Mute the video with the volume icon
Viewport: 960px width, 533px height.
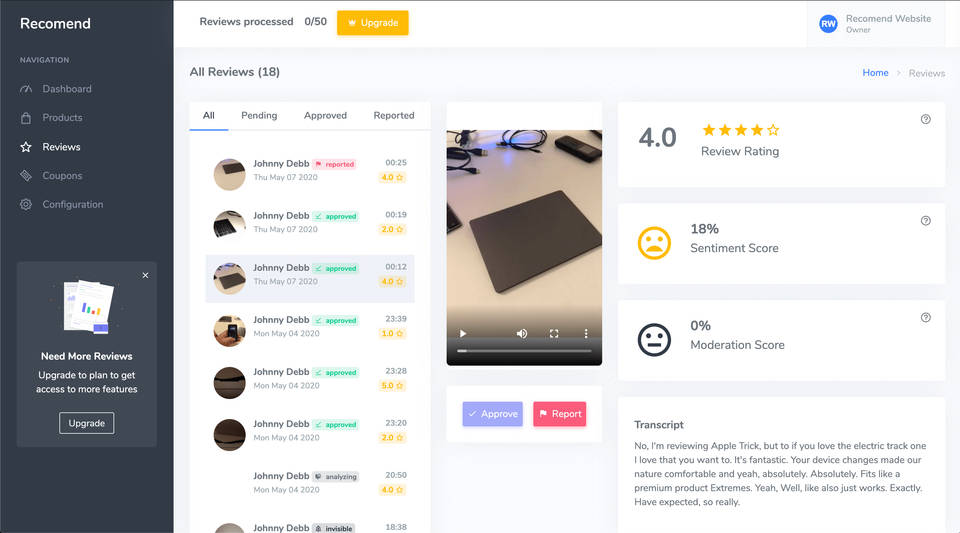tap(522, 334)
